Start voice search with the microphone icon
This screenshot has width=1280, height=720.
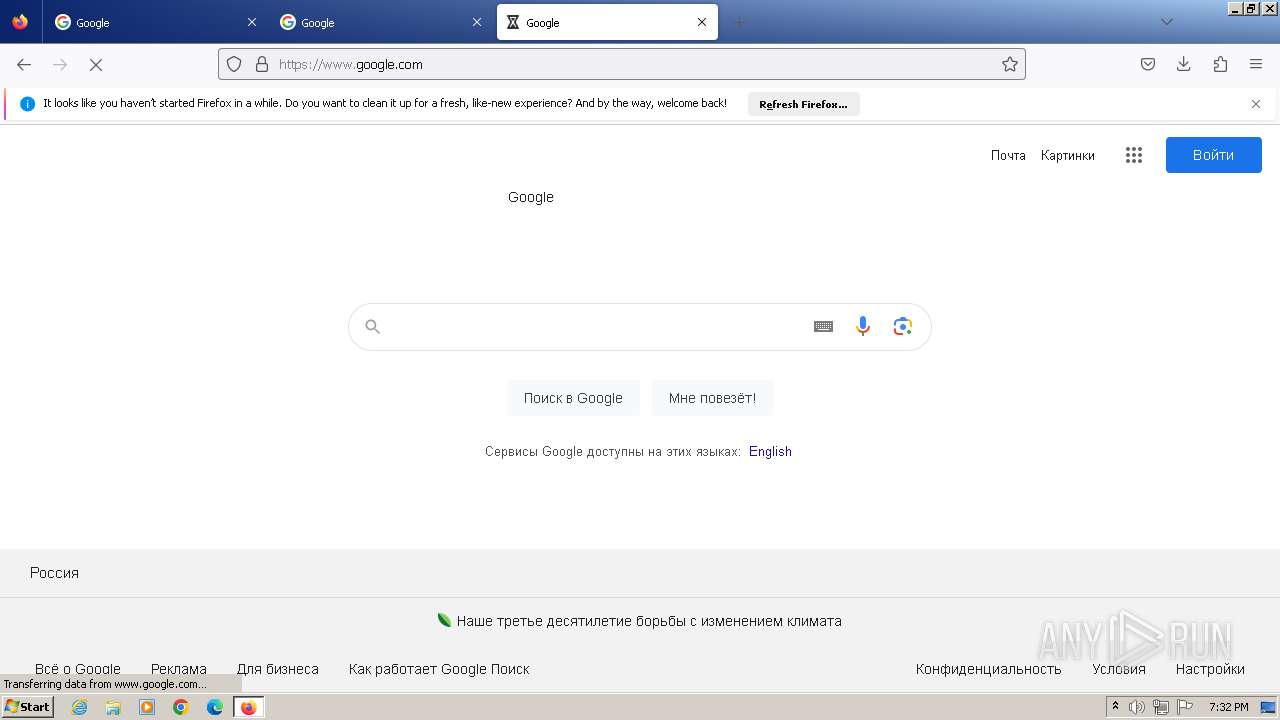[863, 326]
